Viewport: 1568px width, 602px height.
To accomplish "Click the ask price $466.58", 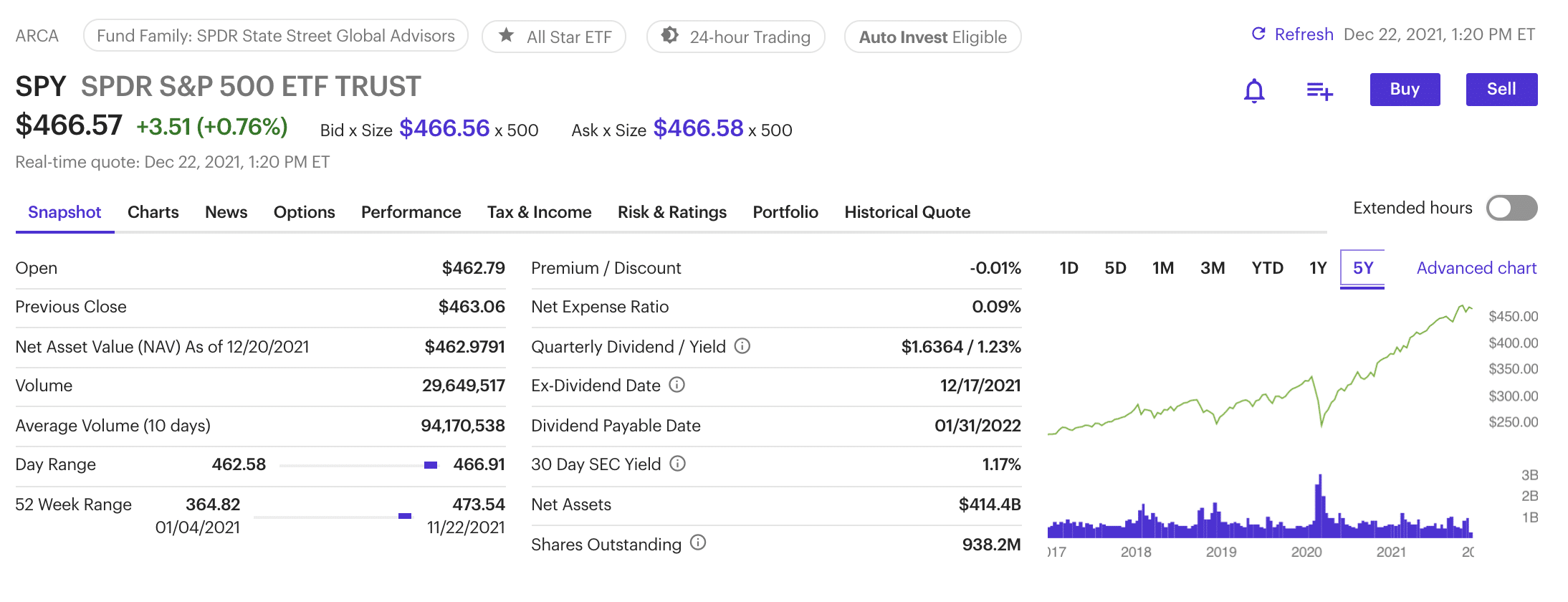I will [x=699, y=128].
